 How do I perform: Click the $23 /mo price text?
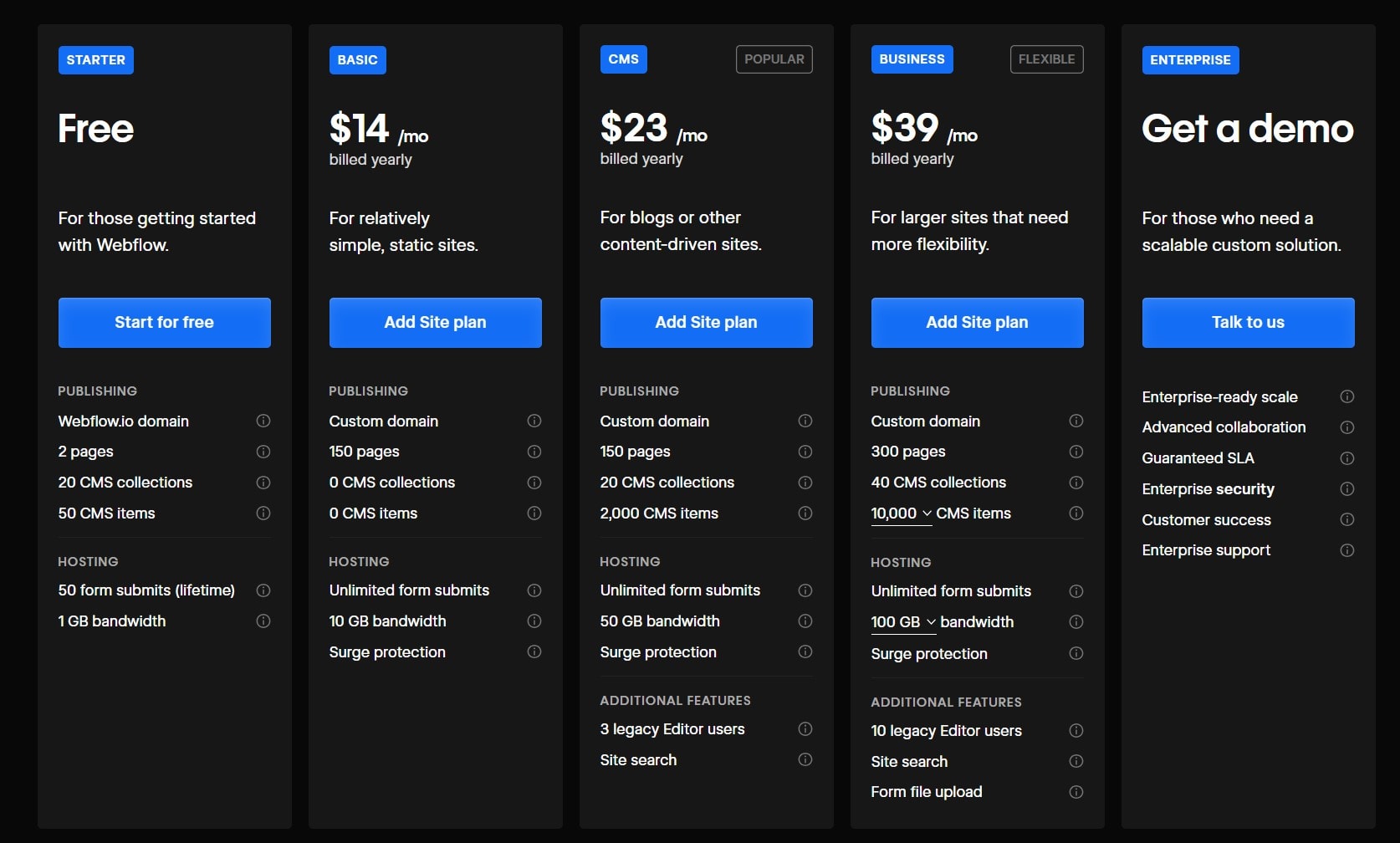(x=654, y=129)
